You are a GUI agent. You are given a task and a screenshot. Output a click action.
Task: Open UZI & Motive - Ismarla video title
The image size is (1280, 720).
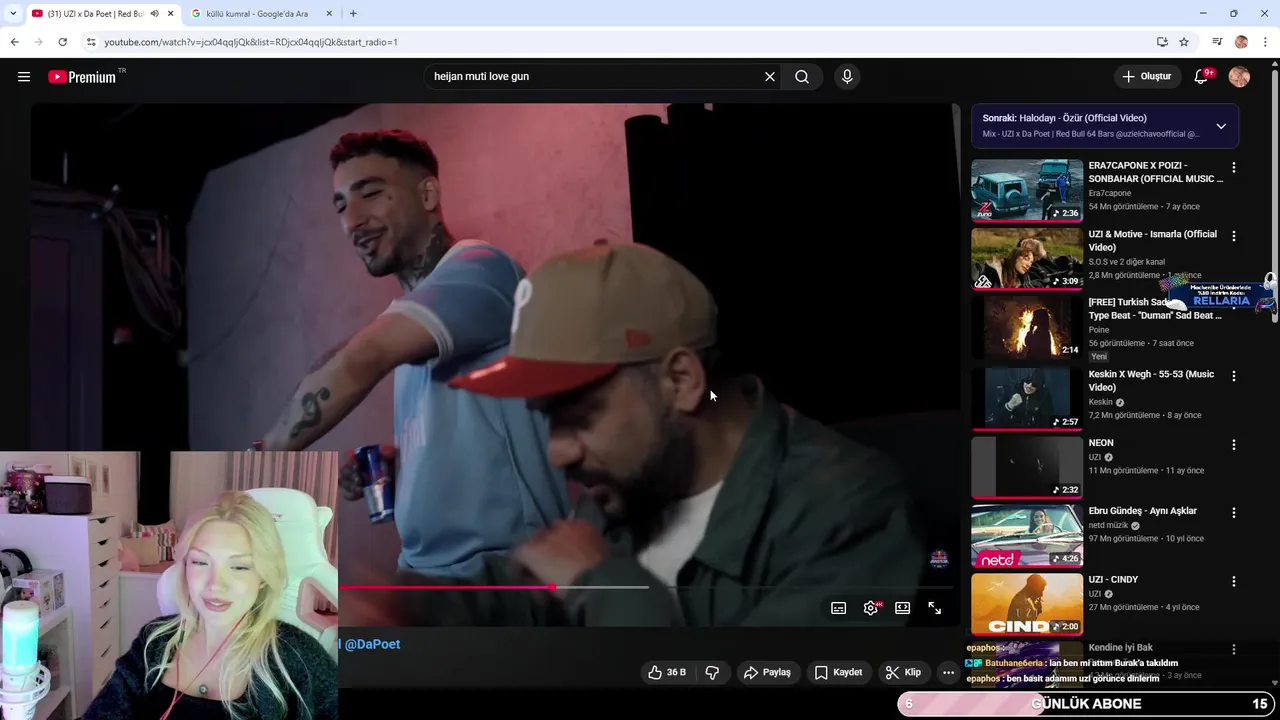click(x=1153, y=241)
